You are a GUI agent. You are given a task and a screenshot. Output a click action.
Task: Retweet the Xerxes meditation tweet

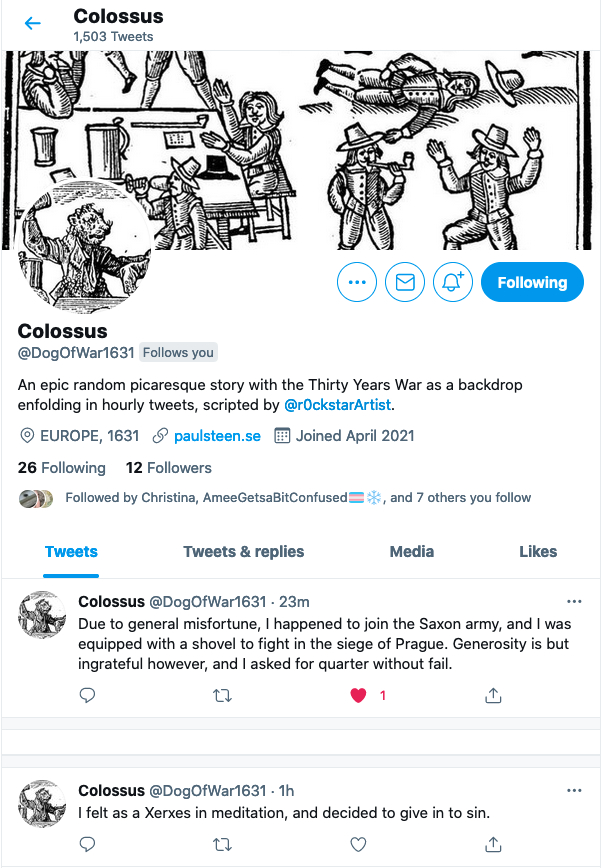(223, 844)
